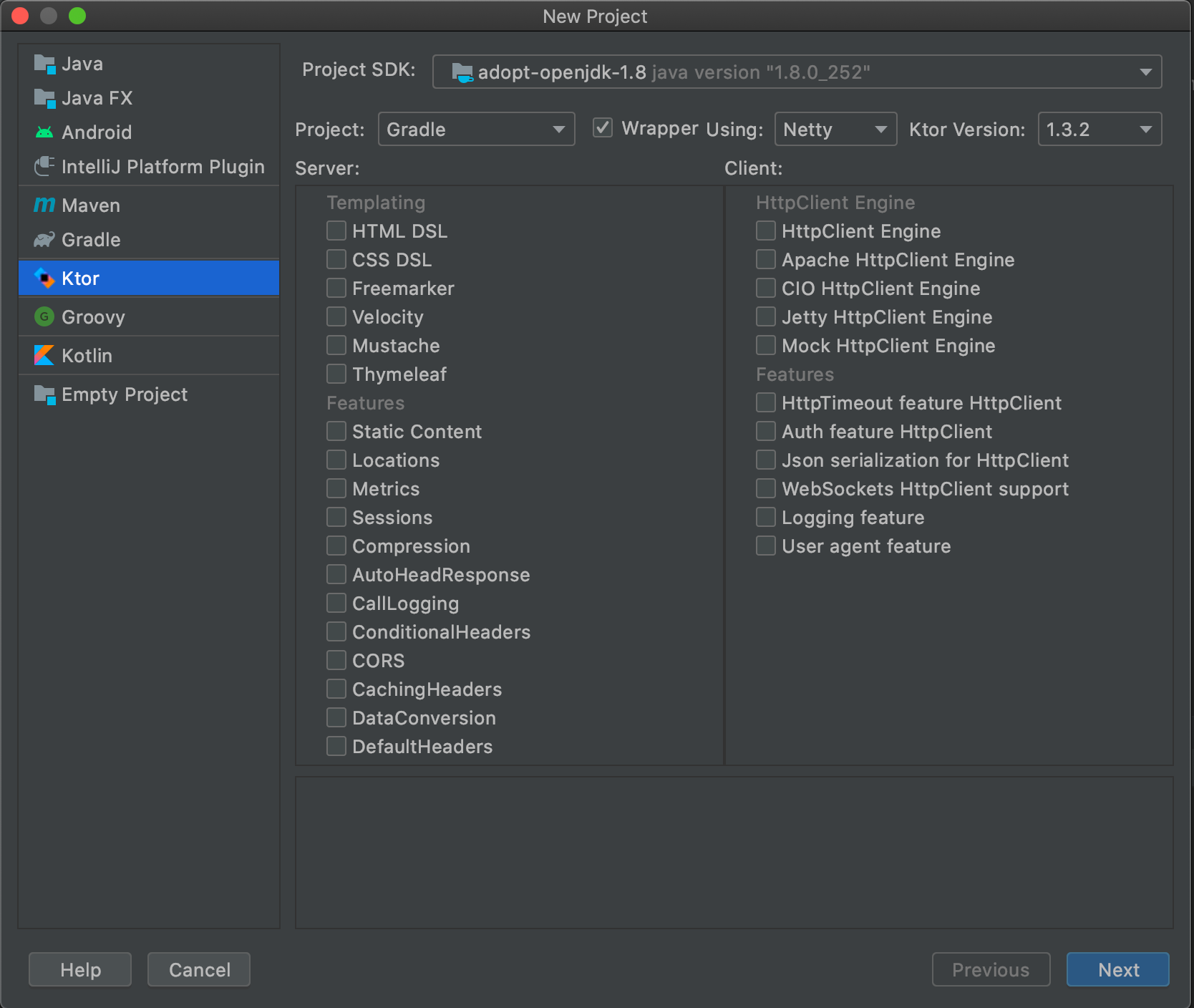The image size is (1194, 1008).
Task: Click the Java FX folder icon
Action: tap(44, 99)
